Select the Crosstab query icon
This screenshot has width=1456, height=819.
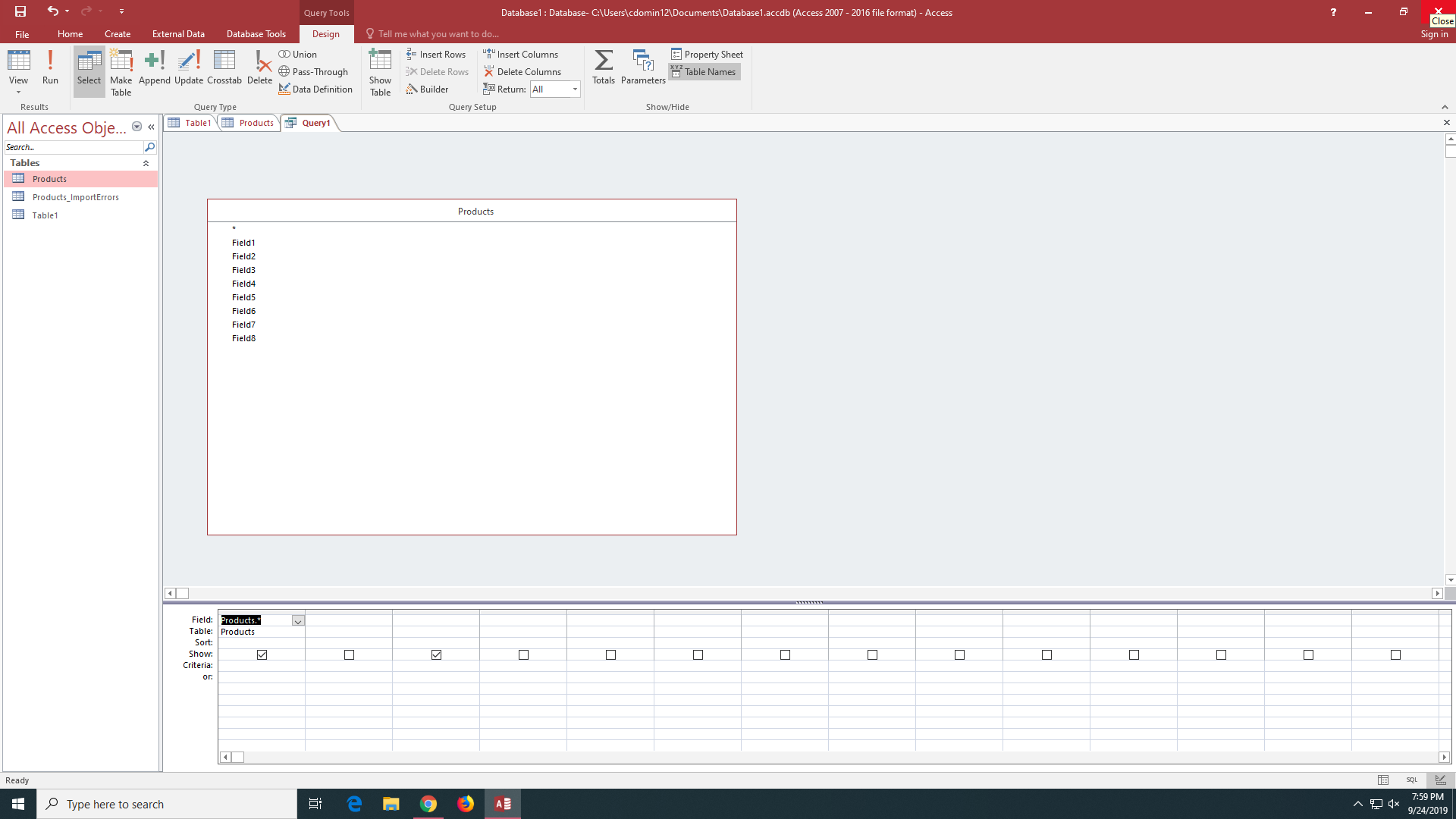click(x=224, y=66)
